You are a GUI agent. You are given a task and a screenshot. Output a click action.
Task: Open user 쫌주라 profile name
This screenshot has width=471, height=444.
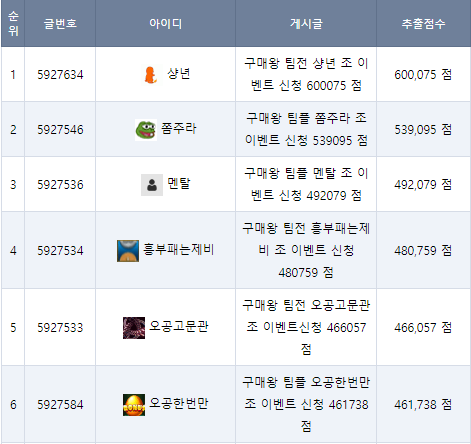179,129
